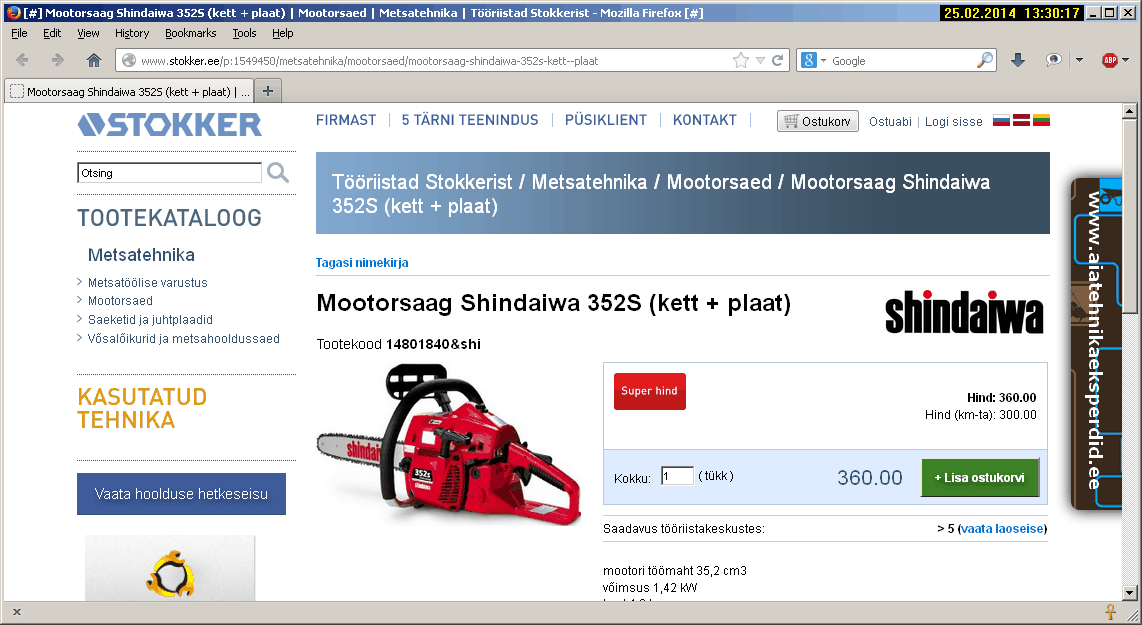This screenshot has height=625, width=1142.
Task: Open the File menu
Action: (x=19, y=33)
